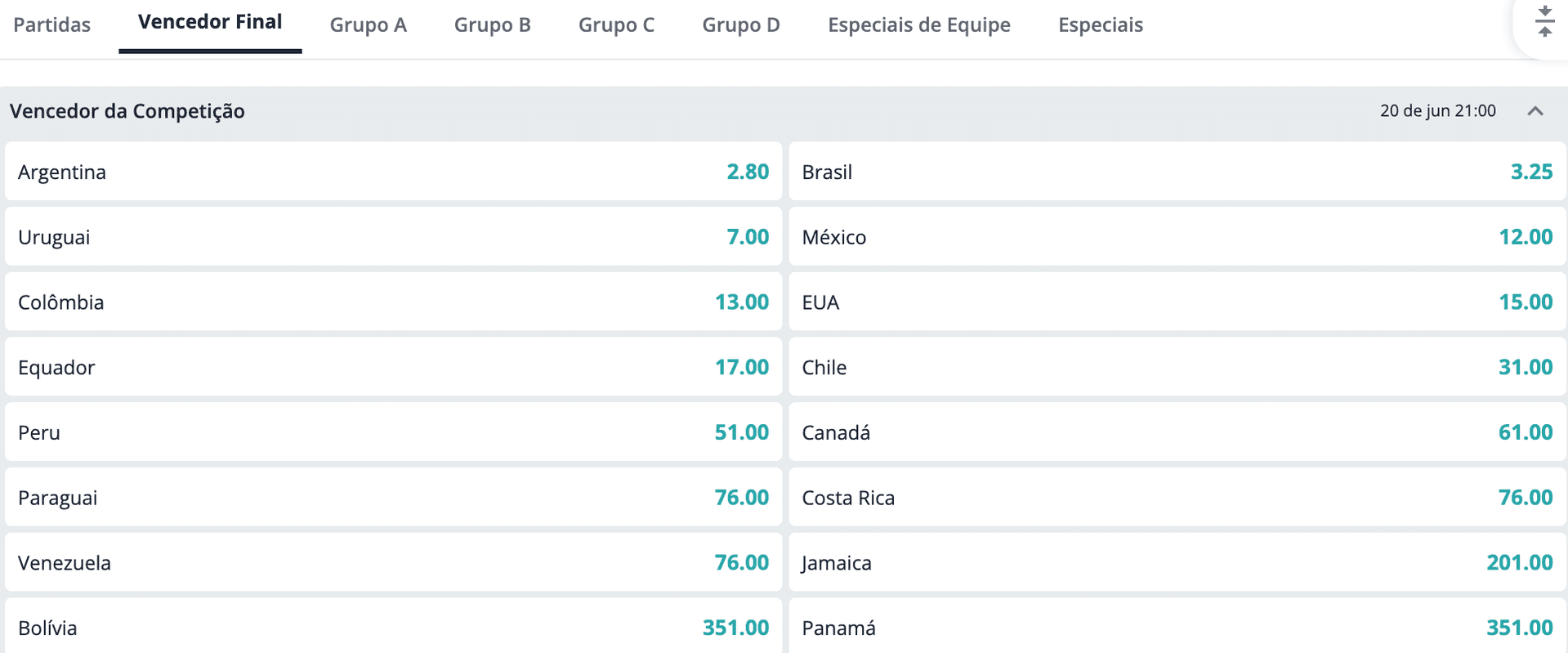This screenshot has height=653, width=1568.
Task: Click the Vencedor da Competição header title
Action: point(127,111)
